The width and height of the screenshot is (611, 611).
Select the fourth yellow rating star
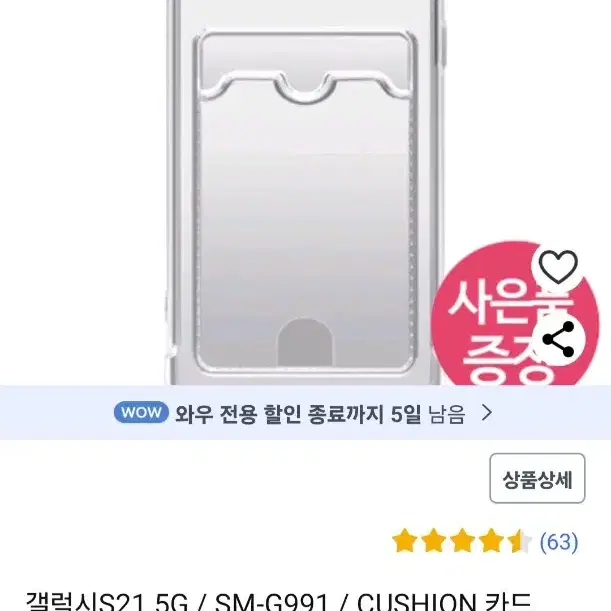(x=491, y=540)
